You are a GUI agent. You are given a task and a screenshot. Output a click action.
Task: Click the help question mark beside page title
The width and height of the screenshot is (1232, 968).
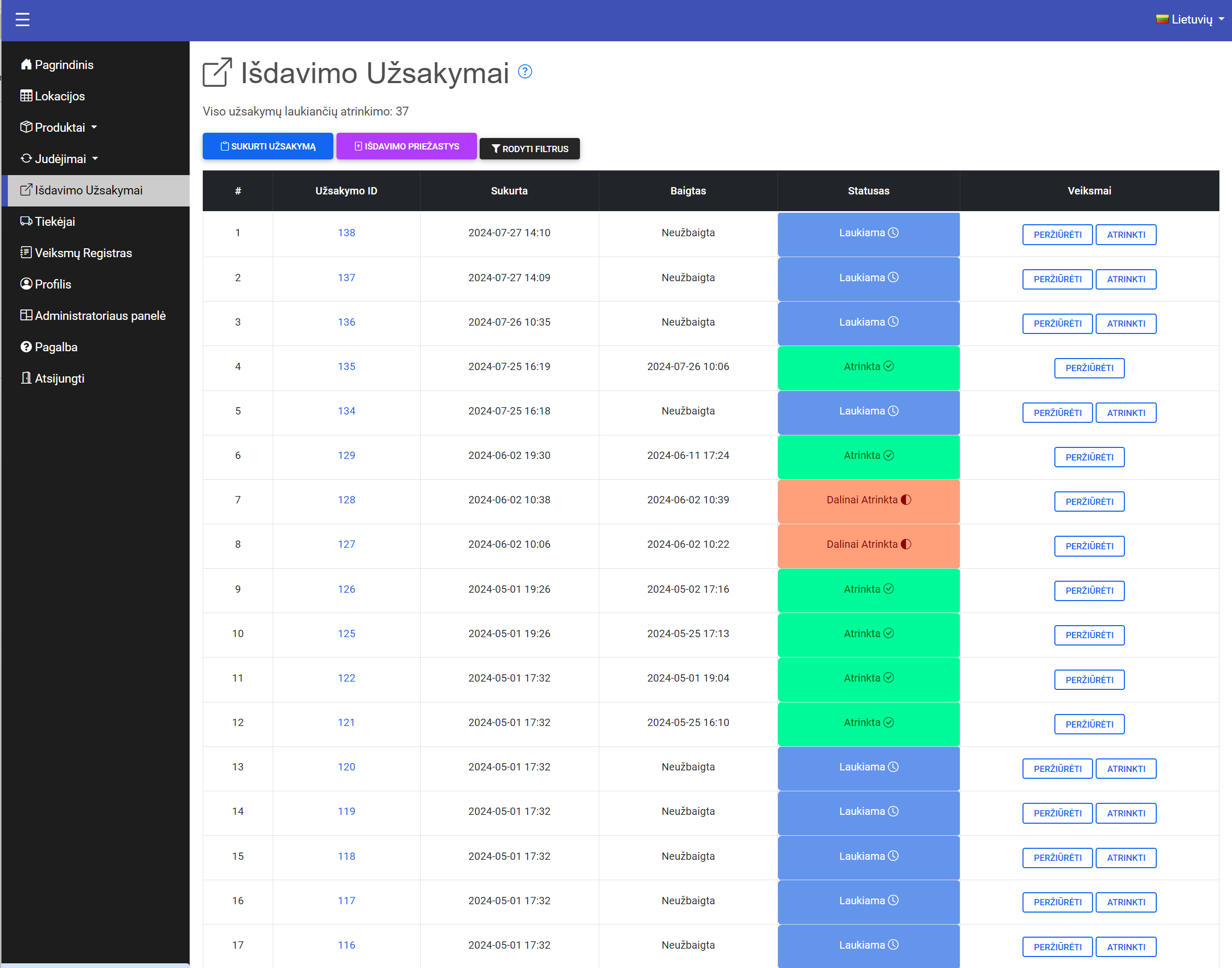(x=525, y=72)
